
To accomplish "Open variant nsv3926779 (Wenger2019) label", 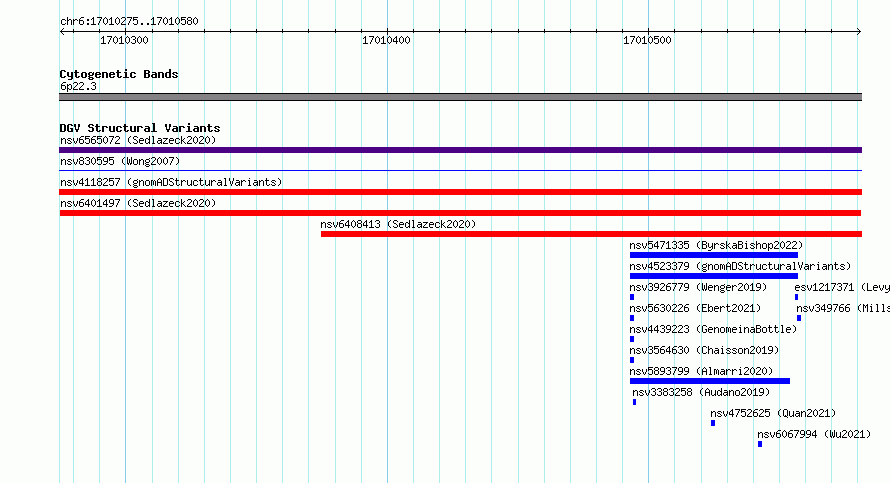I will tap(698, 287).
